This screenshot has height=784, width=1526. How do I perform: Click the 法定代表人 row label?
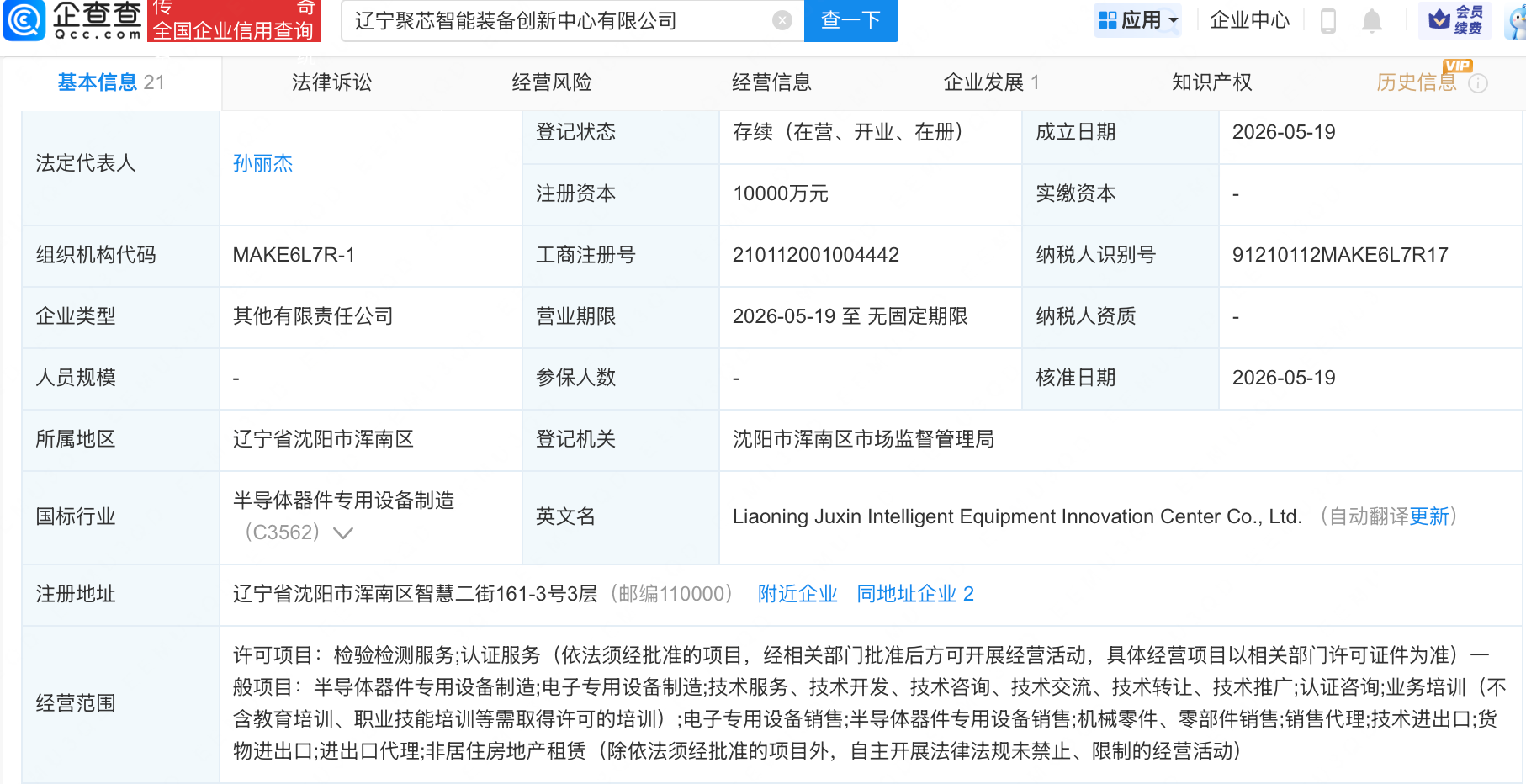point(86,163)
